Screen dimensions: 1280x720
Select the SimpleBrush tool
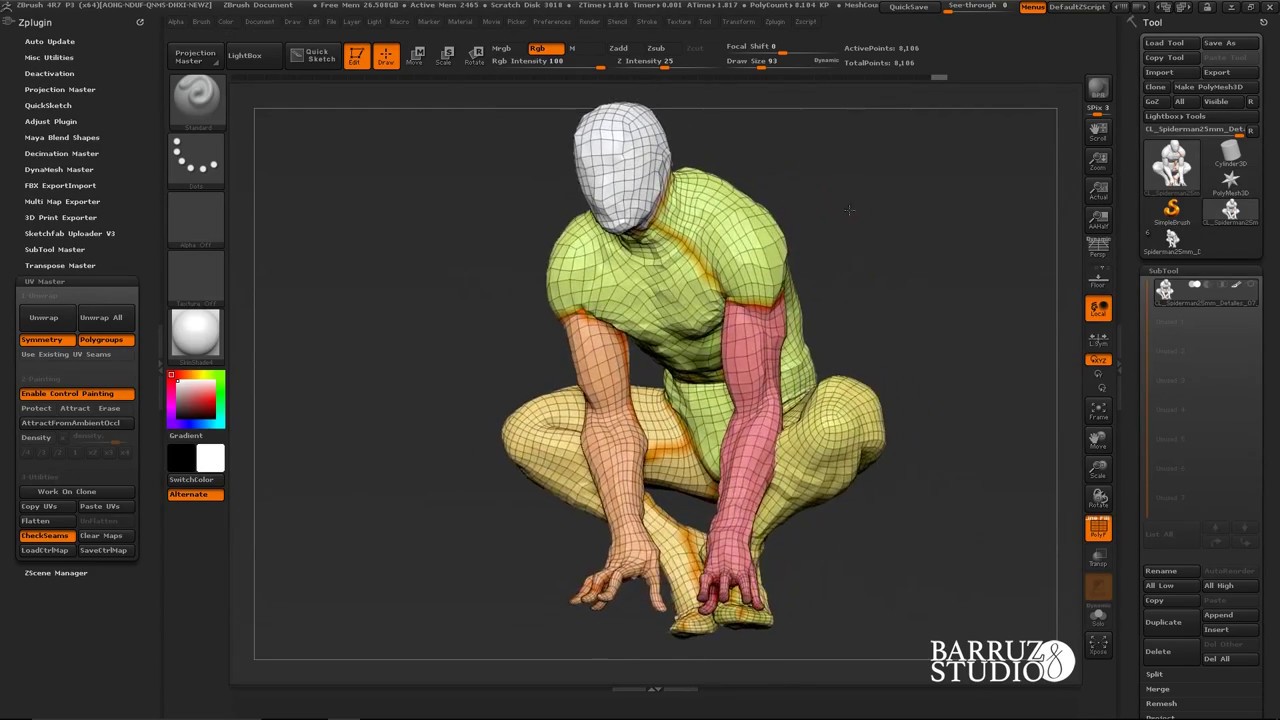click(1172, 210)
